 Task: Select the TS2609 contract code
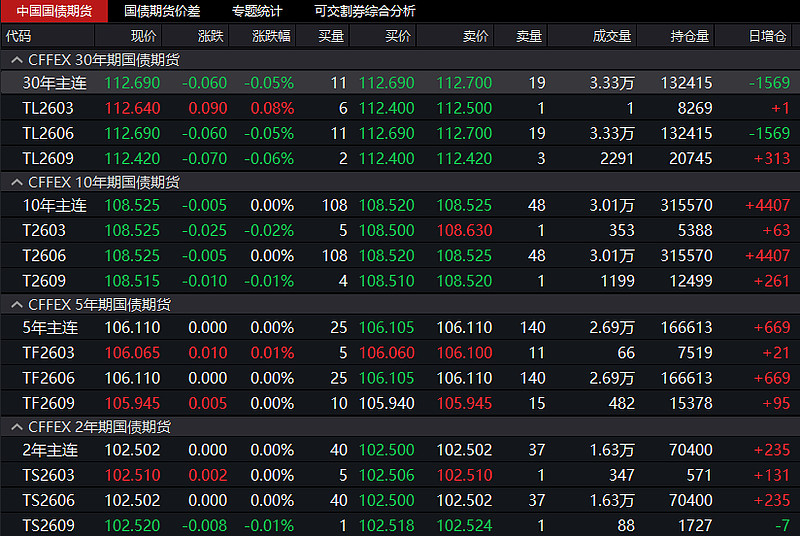point(48,525)
